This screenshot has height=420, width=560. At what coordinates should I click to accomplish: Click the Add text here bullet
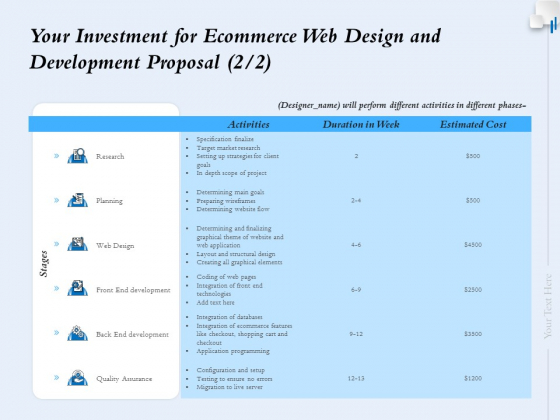pos(215,302)
